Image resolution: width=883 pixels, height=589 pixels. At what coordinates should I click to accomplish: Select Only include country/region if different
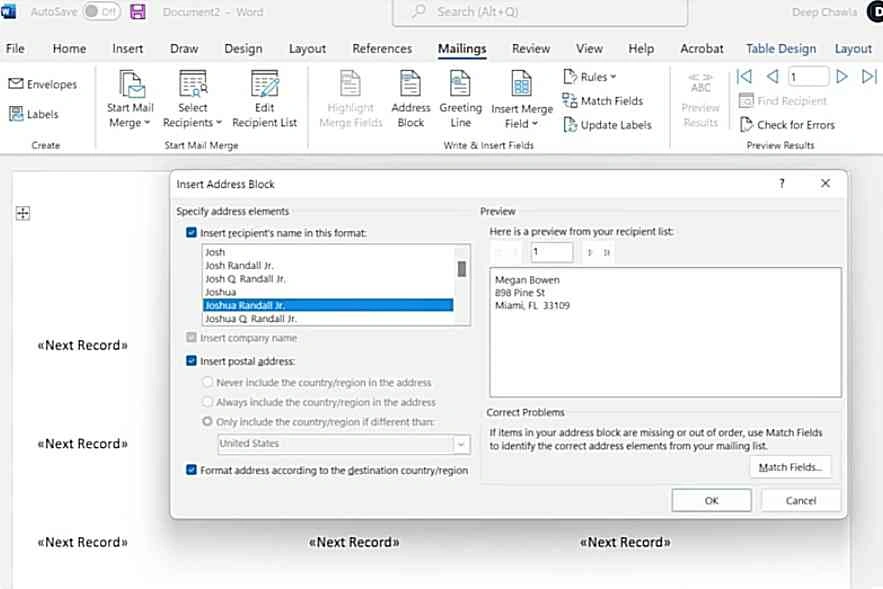pyautogui.click(x=207, y=422)
